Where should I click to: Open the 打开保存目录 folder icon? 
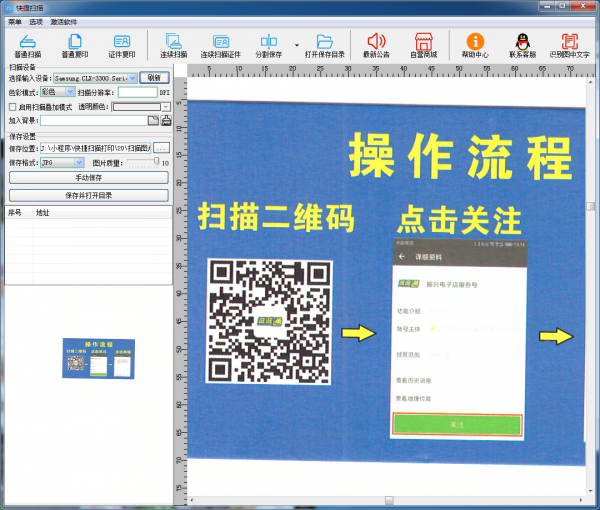coord(325,42)
